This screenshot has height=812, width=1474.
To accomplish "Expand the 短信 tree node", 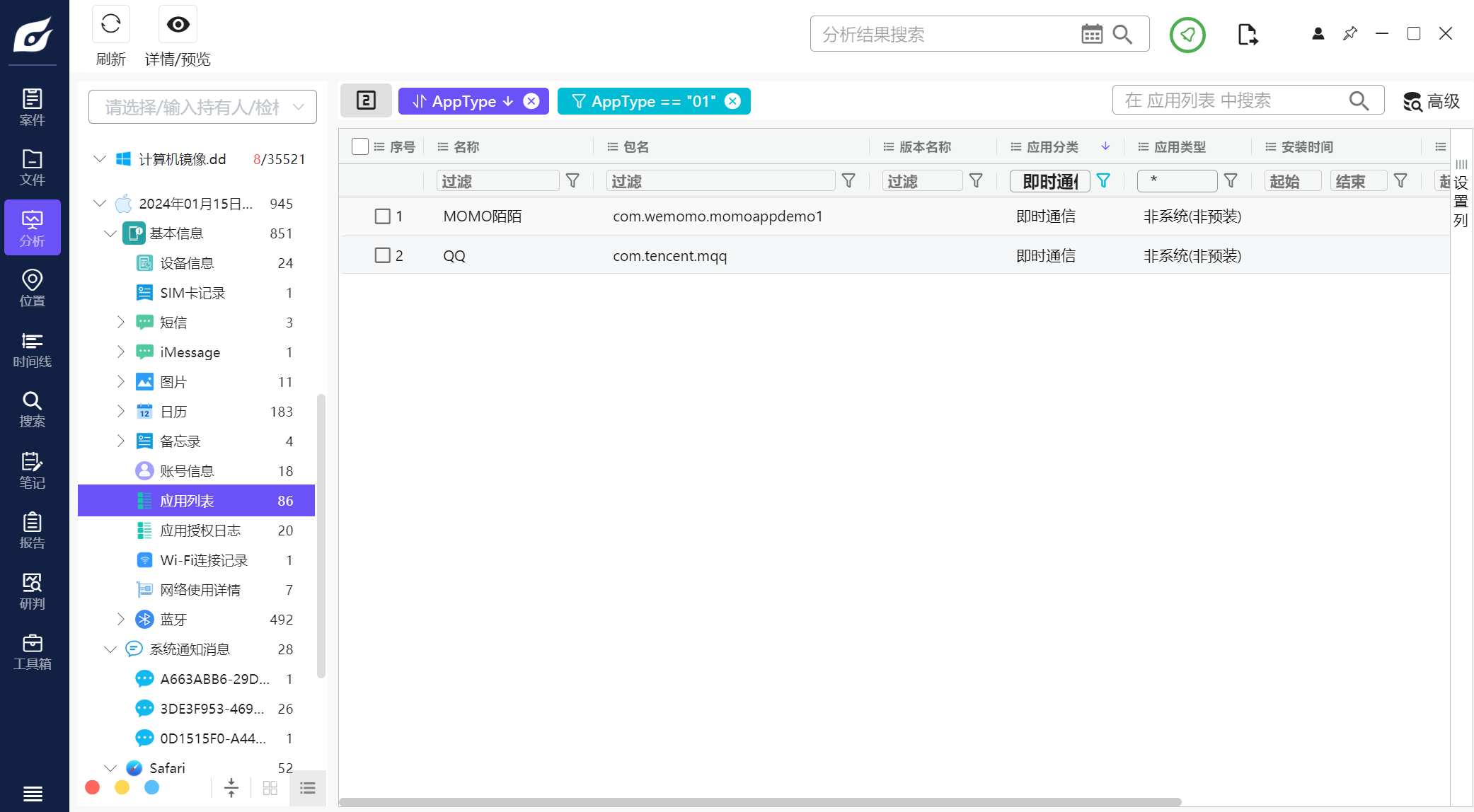I will click(120, 323).
